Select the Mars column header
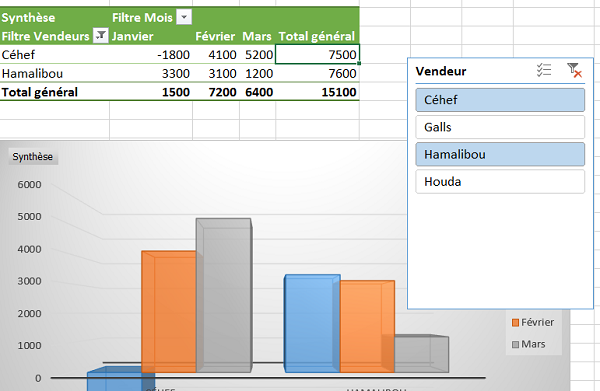 pyautogui.click(x=258, y=36)
